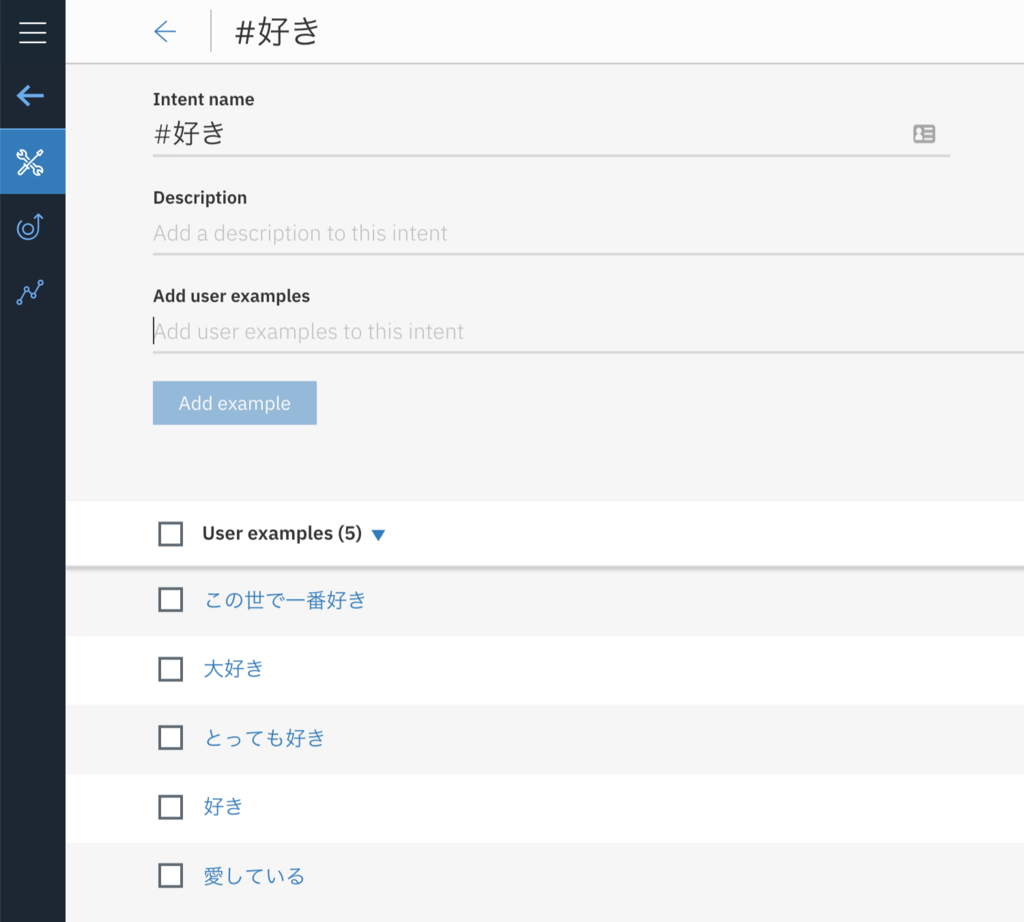Go back using header arrow beside #好き
Image resolution: width=1024 pixels, height=922 pixels.
click(x=165, y=31)
